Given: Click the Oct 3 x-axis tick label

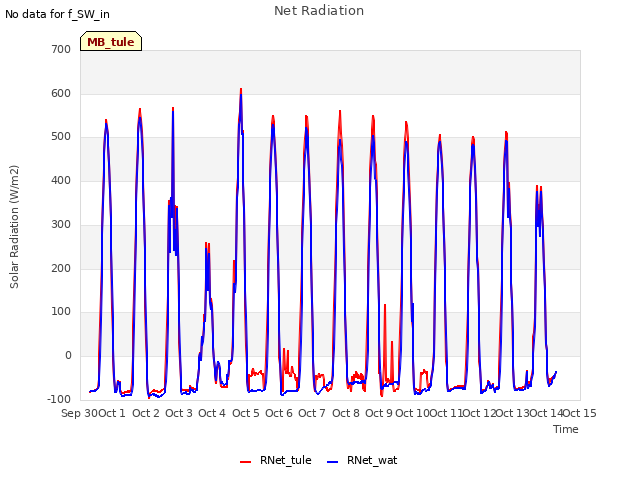Looking at the screenshot, I should 179,413.
